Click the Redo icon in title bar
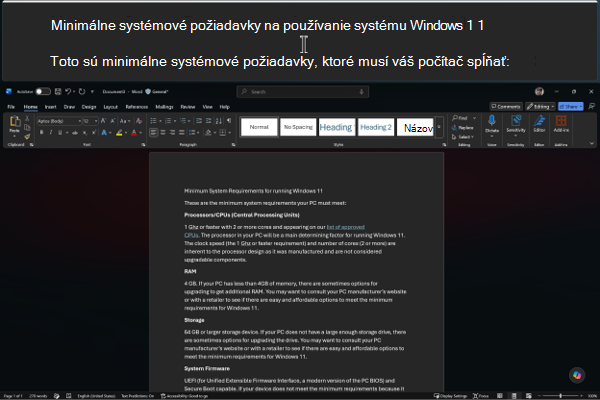This screenshot has width=600, height=400. click(x=82, y=91)
